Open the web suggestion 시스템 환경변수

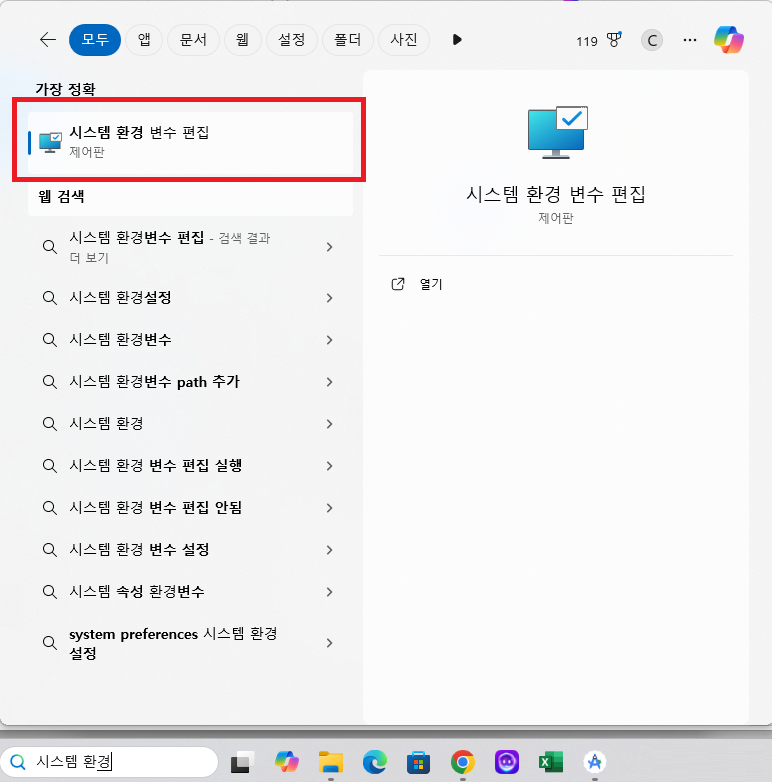[191, 340]
